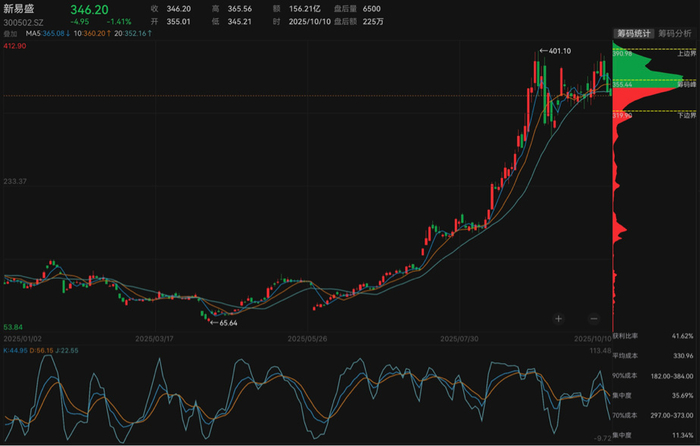The height and width of the screenshot is (446, 700).
Task: Click the current price 346.20
Action: coord(89,9)
